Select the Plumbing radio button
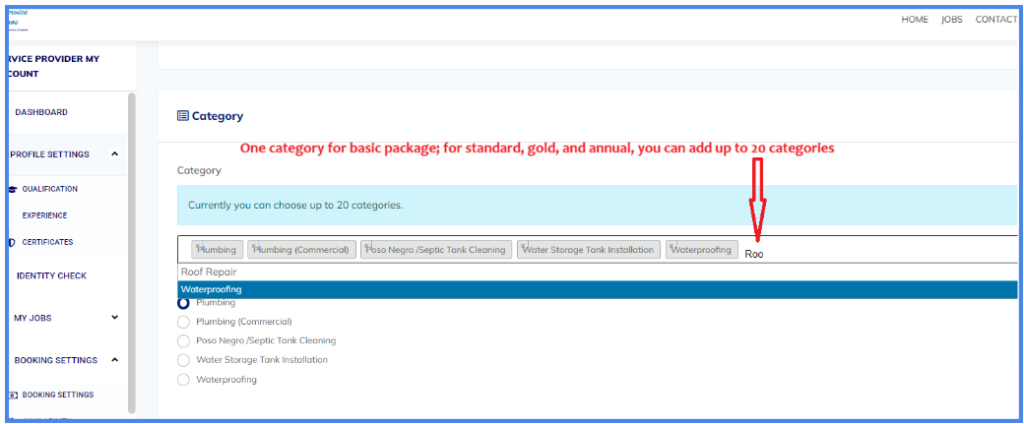The image size is (1024, 424). 184,303
